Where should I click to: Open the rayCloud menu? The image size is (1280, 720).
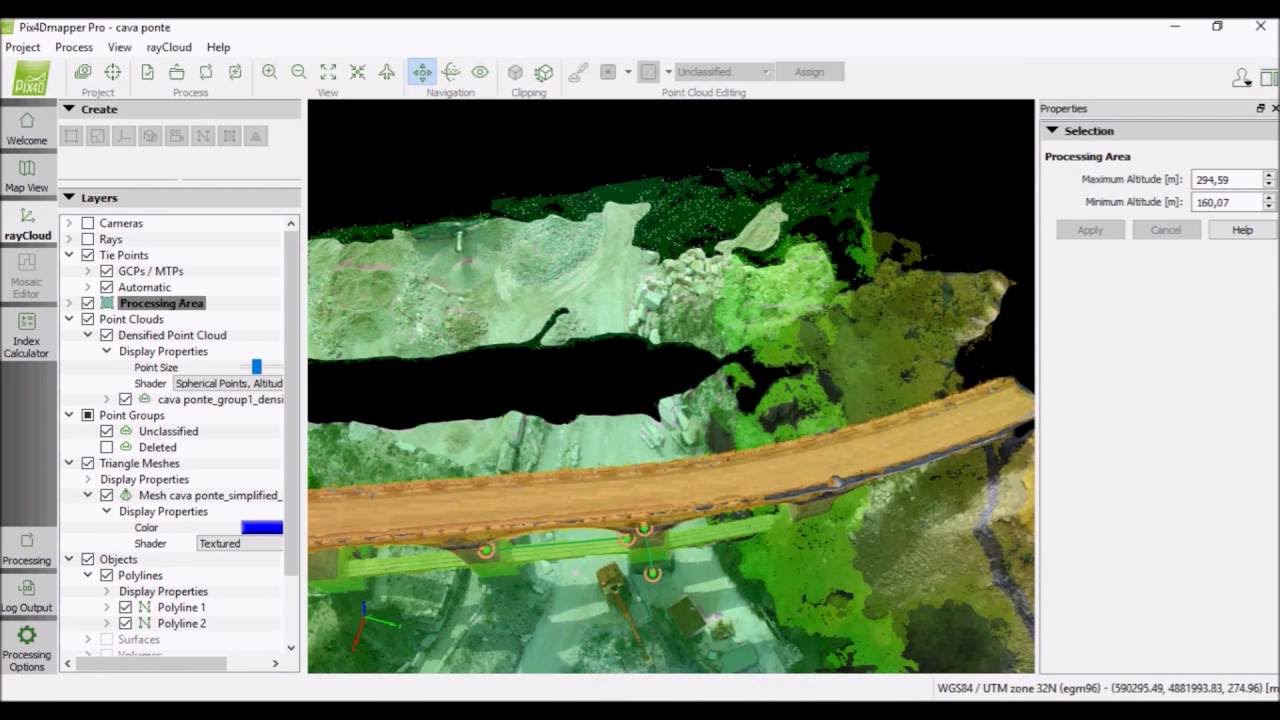[x=169, y=47]
